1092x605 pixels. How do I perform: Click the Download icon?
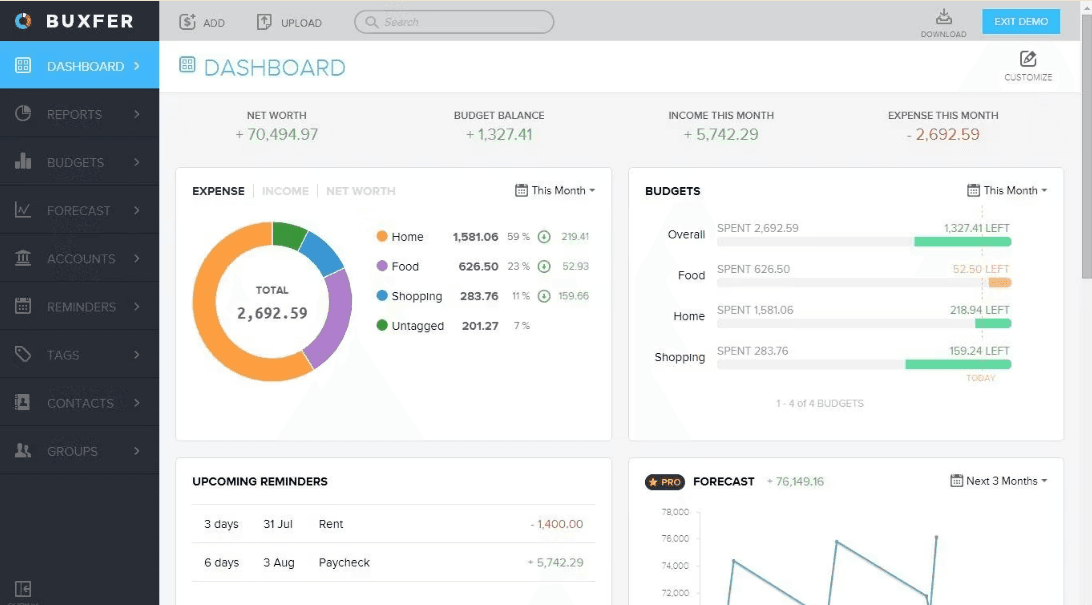pos(944,17)
